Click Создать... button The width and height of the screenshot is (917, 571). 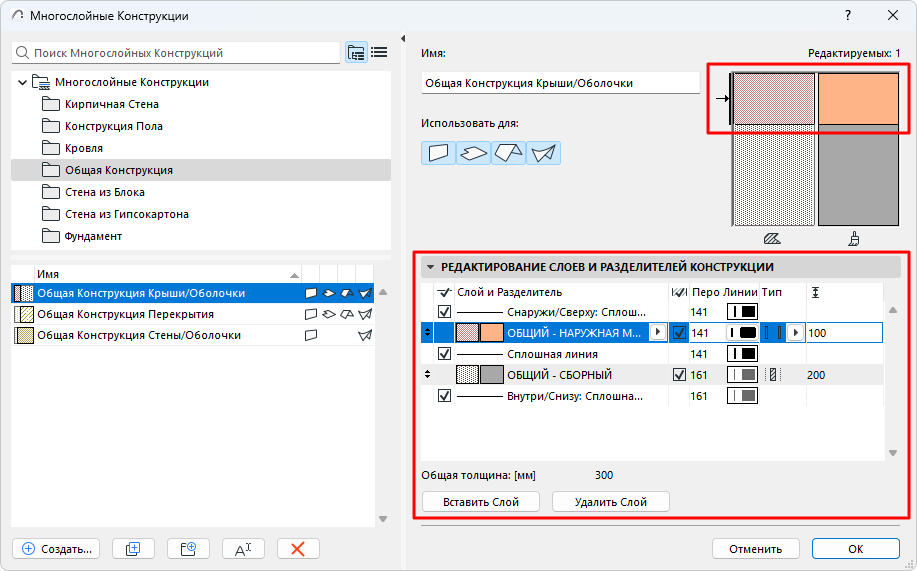click(x=56, y=549)
